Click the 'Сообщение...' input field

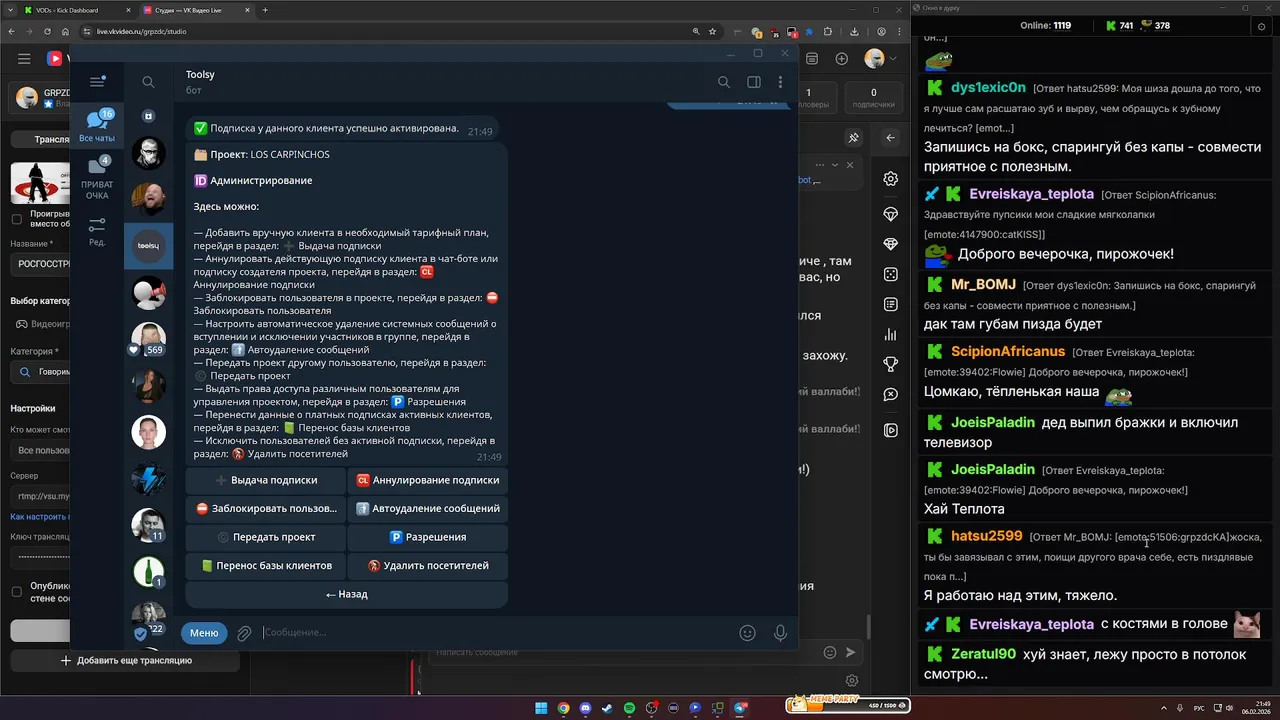point(496,632)
